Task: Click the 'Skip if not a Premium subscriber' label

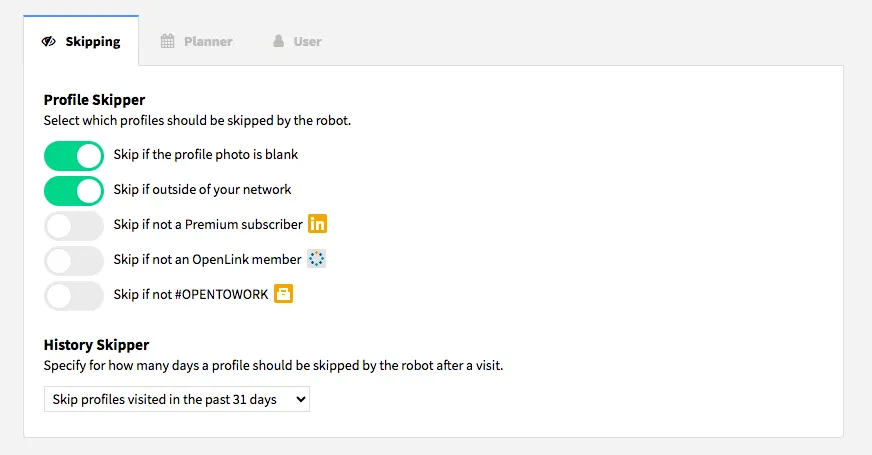Action: coord(208,224)
